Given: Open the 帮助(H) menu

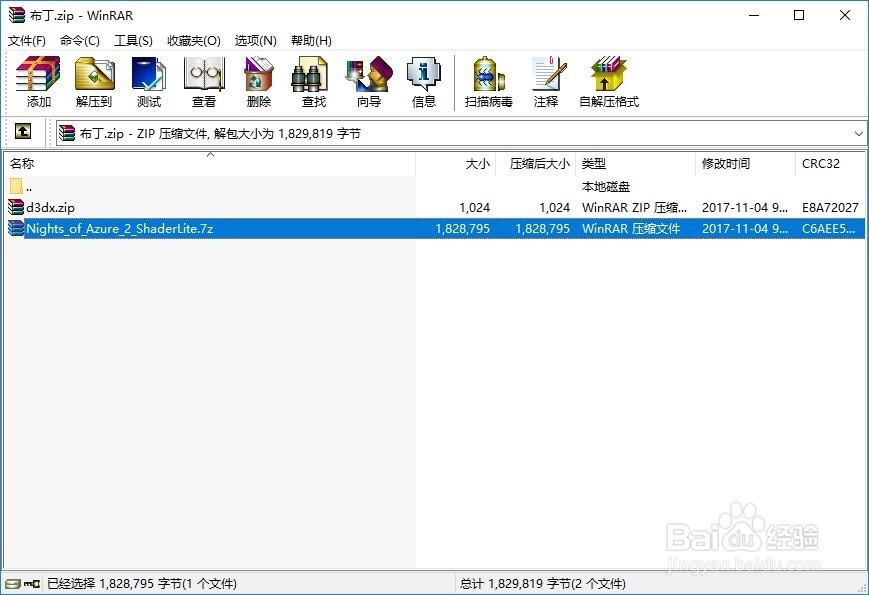Looking at the screenshot, I should (311, 40).
